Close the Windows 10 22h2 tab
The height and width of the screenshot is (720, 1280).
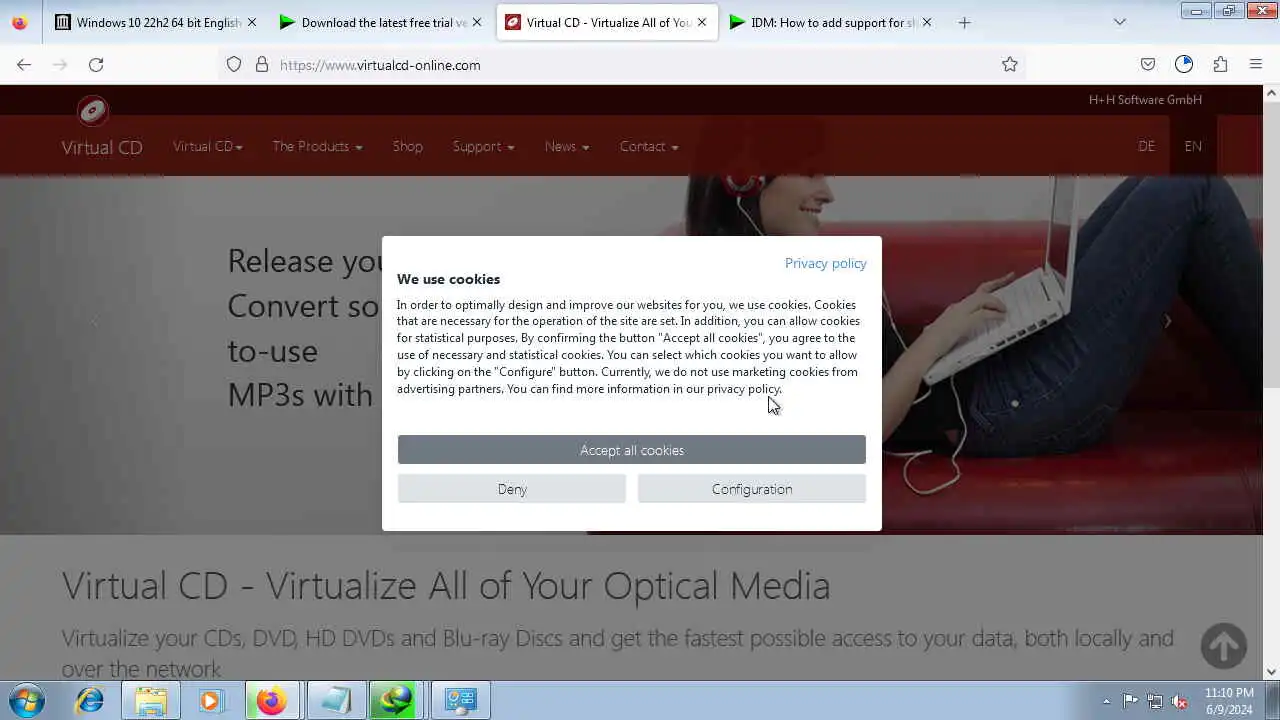252,22
